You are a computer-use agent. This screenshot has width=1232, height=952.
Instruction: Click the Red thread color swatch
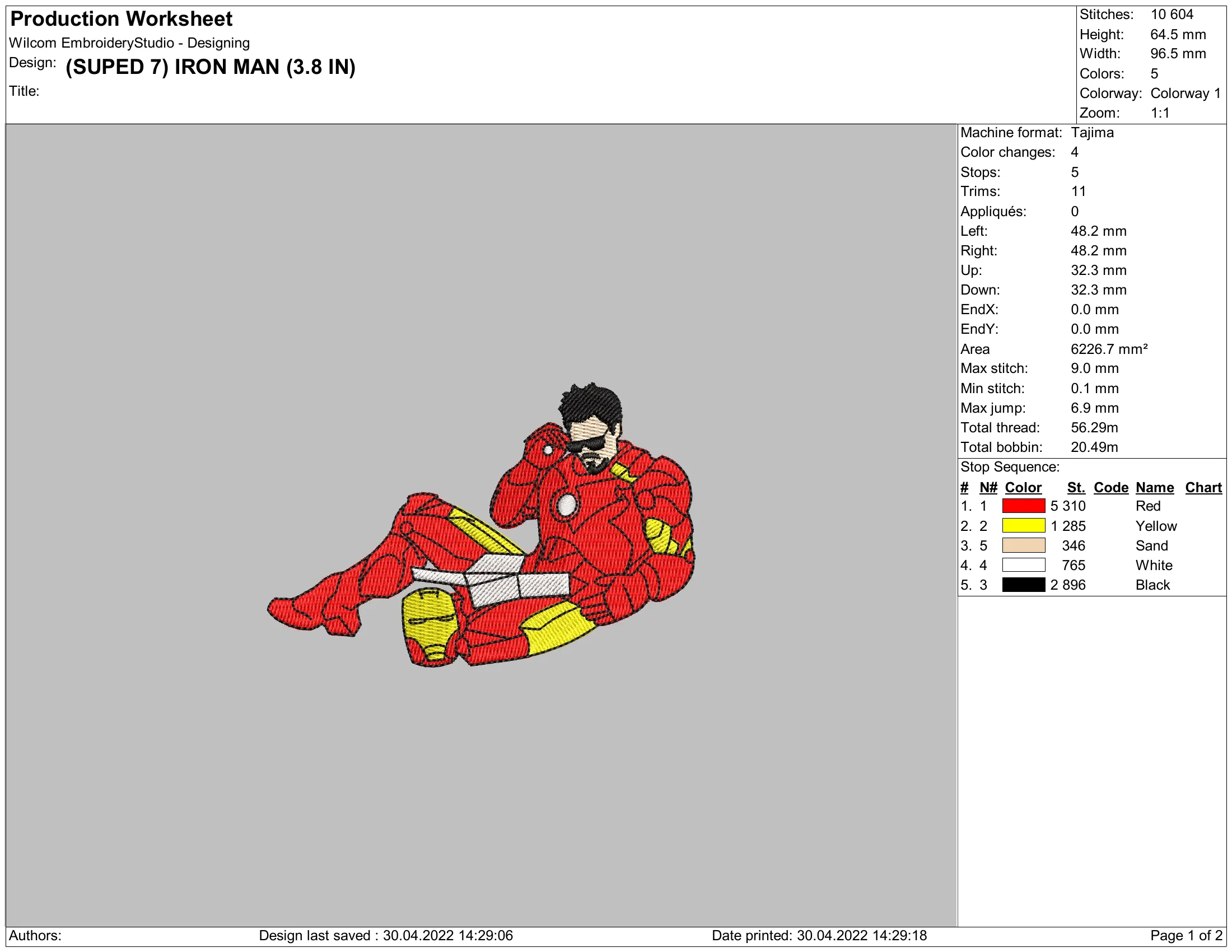(x=1023, y=506)
